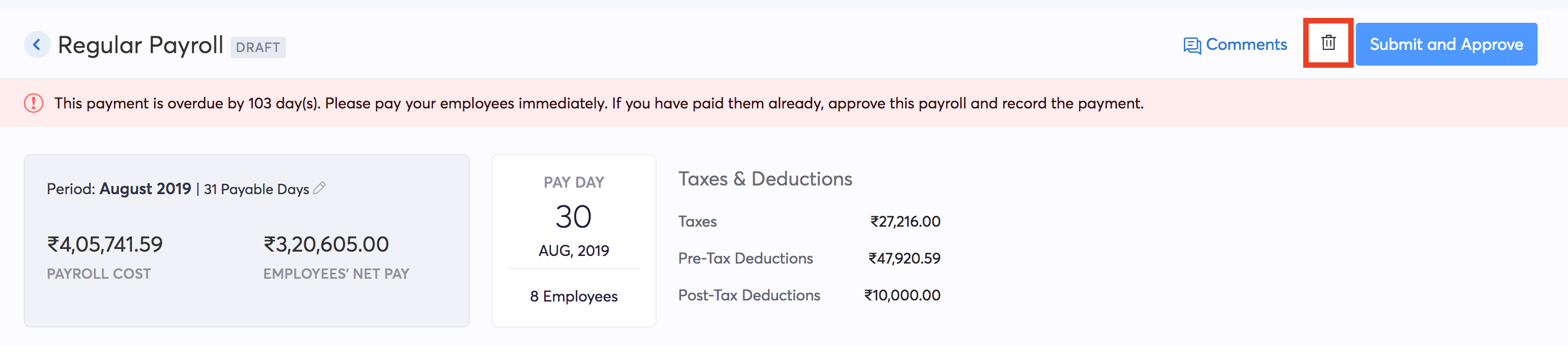The width and height of the screenshot is (1568, 346).
Task: View the 8 Employees list
Action: (x=573, y=296)
